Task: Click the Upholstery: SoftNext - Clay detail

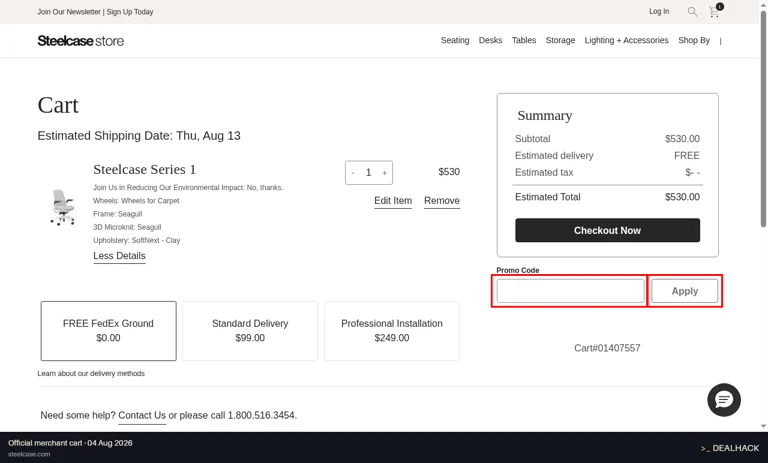Action: tap(137, 240)
